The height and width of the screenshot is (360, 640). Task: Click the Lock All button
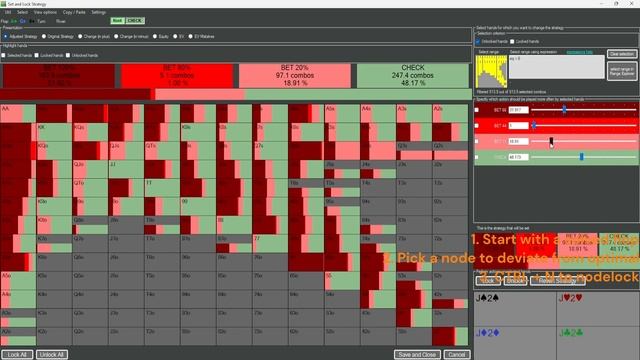[x=17, y=354]
